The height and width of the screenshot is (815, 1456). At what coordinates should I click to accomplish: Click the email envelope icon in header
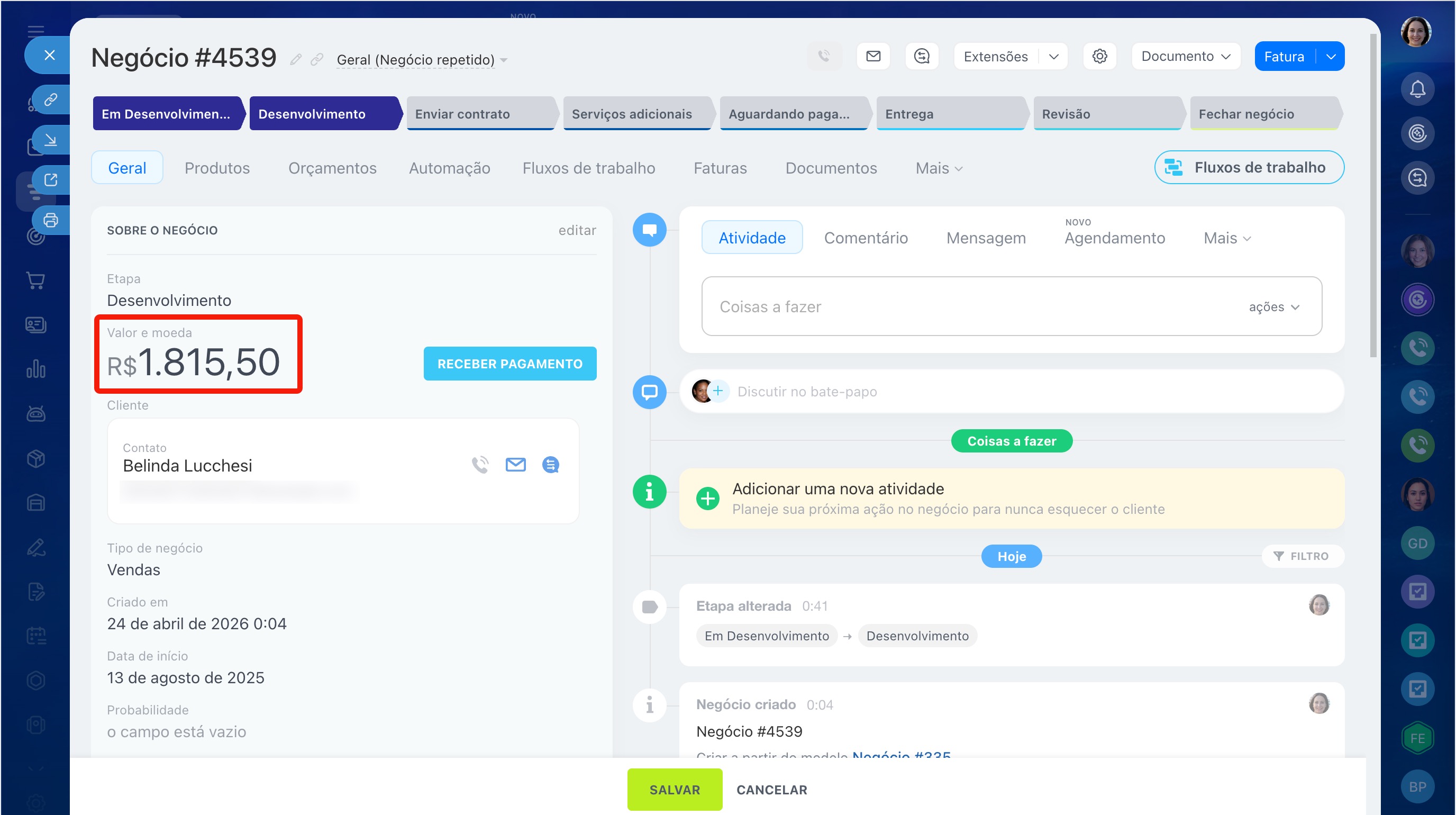(x=872, y=56)
